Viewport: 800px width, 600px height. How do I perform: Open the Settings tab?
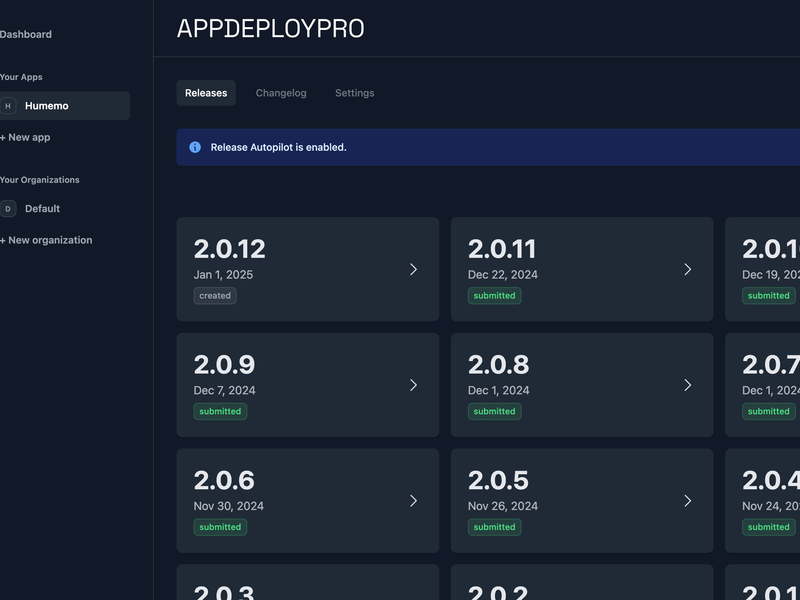click(x=354, y=92)
